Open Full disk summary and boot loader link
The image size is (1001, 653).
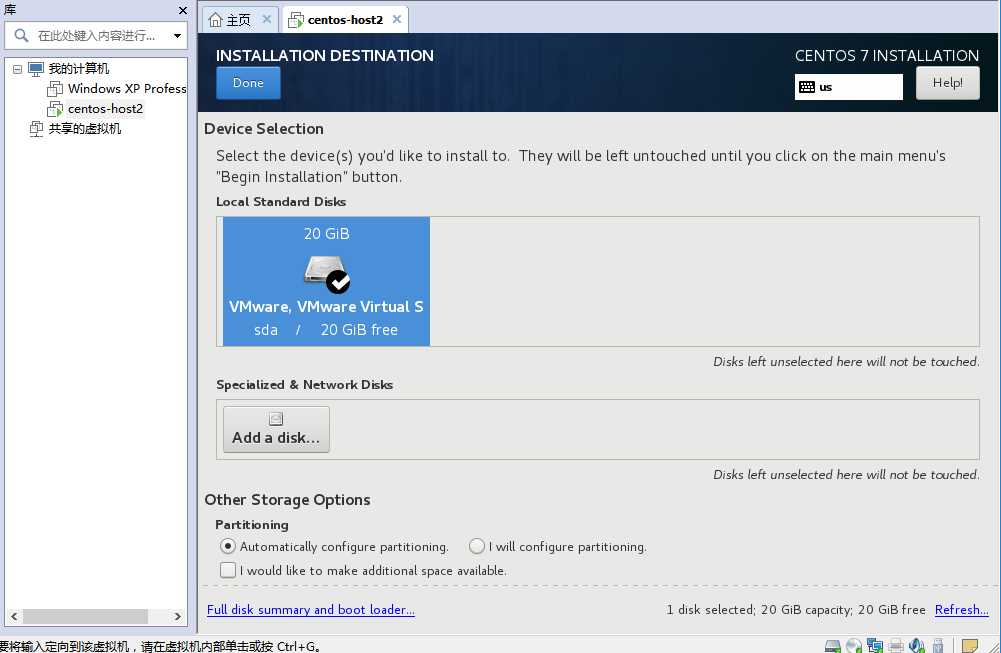coord(311,610)
